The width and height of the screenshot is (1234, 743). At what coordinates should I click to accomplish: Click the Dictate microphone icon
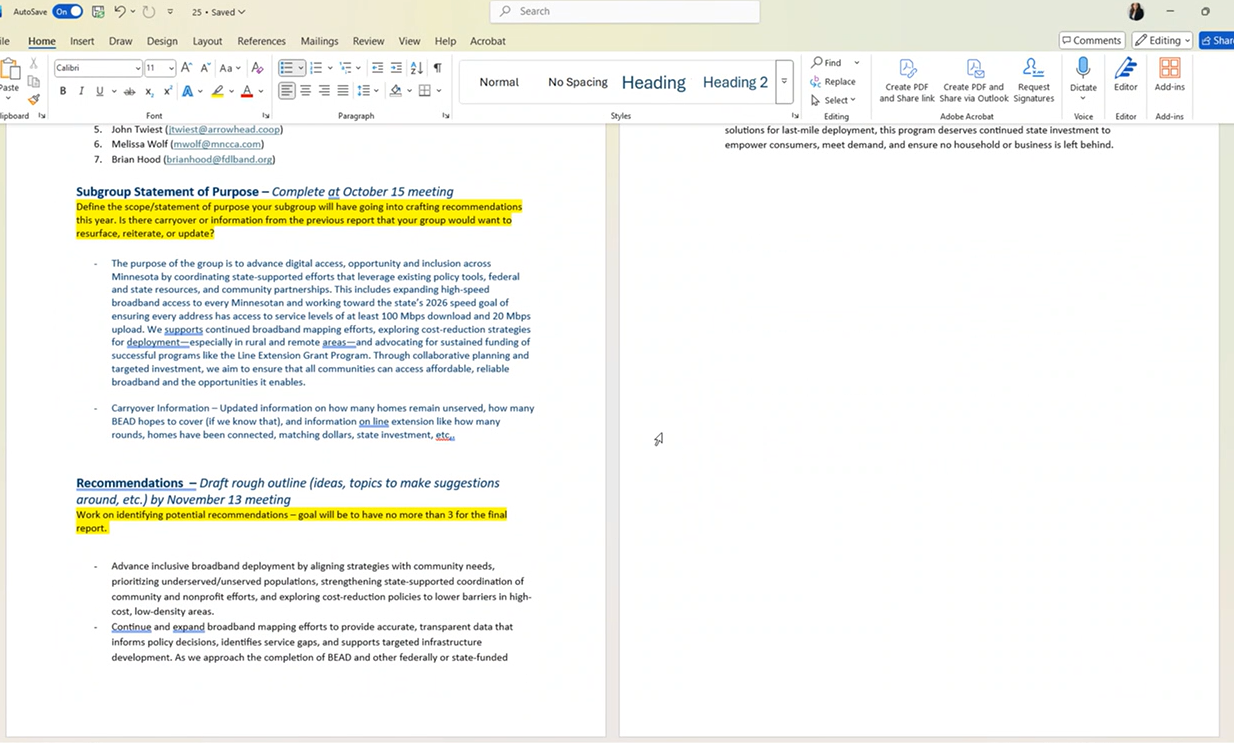tap(1083, 68)
